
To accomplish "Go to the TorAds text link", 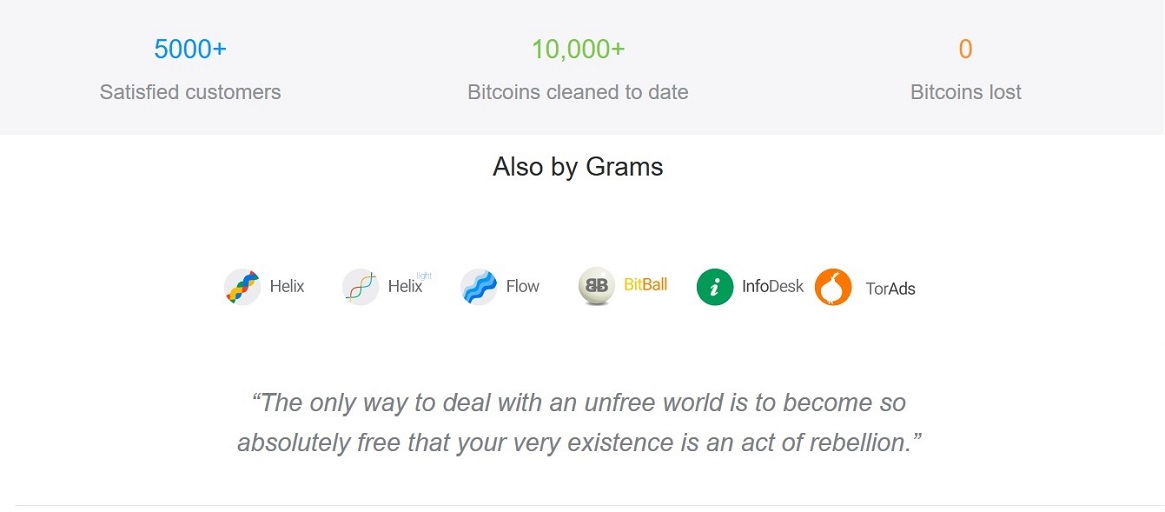I will click(x=890, y=289).
